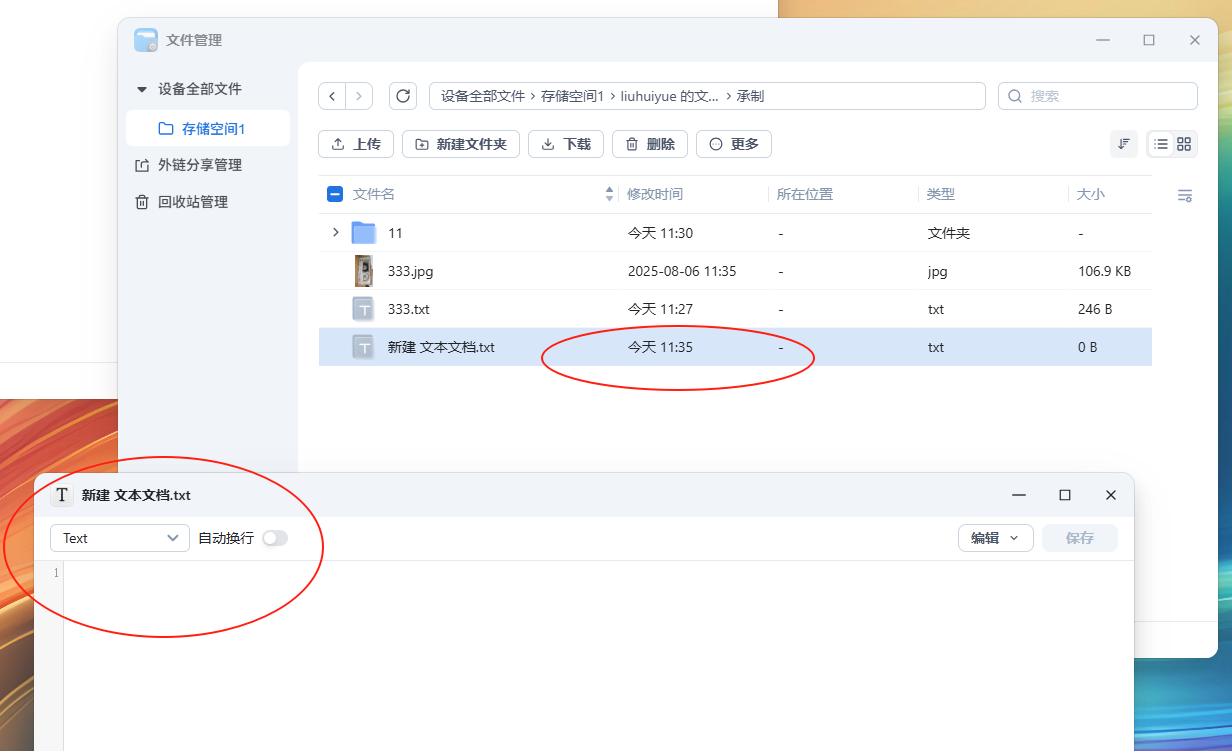Viewport: 1232px width, 751px height.
Task: Maximize the text editor window
Action: 1065,495
